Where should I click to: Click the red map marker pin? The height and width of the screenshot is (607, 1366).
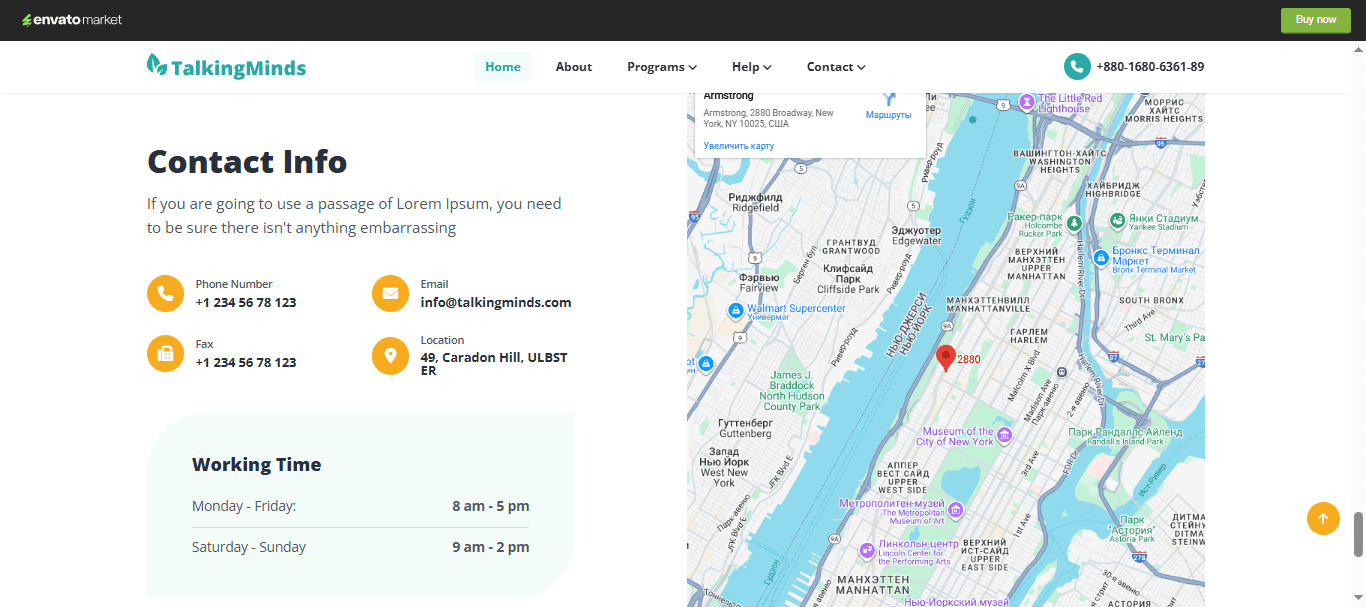point(945,358)
